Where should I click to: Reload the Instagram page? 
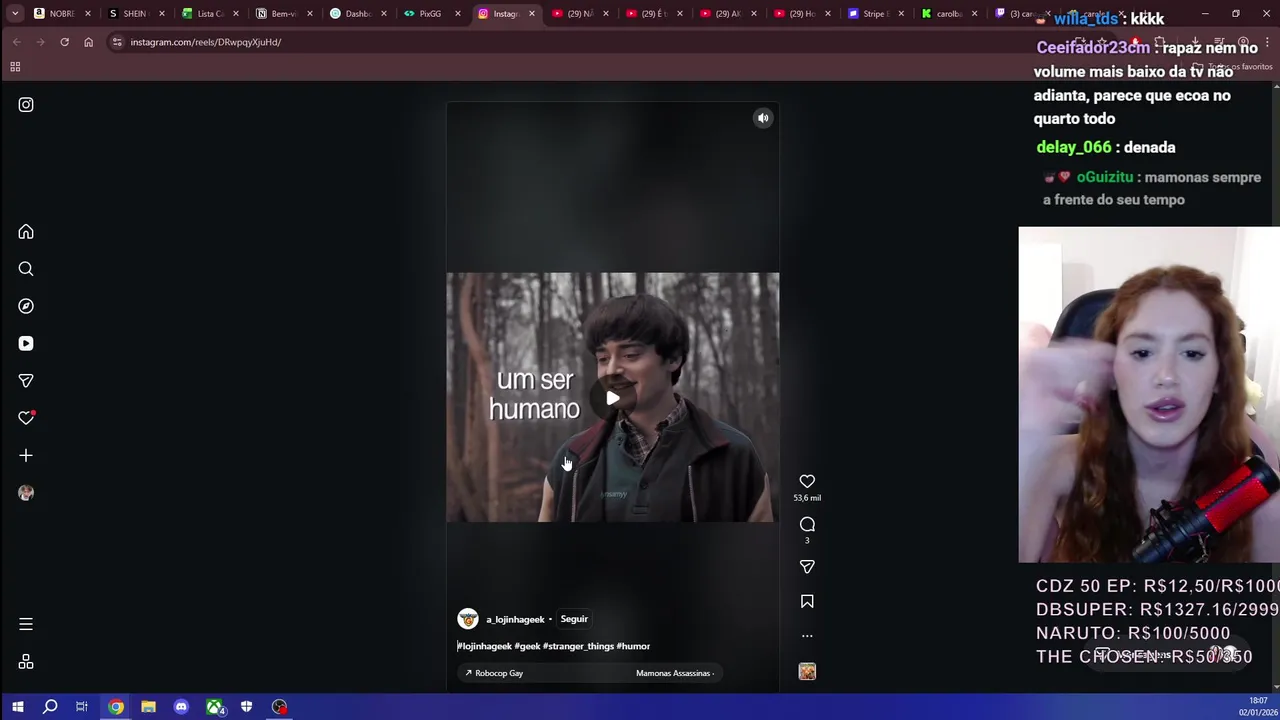coord(64,42)
